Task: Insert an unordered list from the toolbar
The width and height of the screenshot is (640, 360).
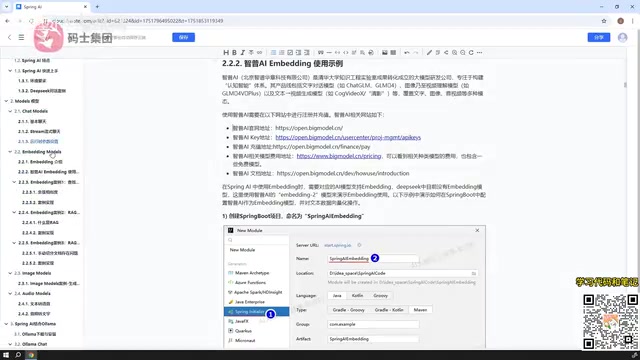Action: 273,52
